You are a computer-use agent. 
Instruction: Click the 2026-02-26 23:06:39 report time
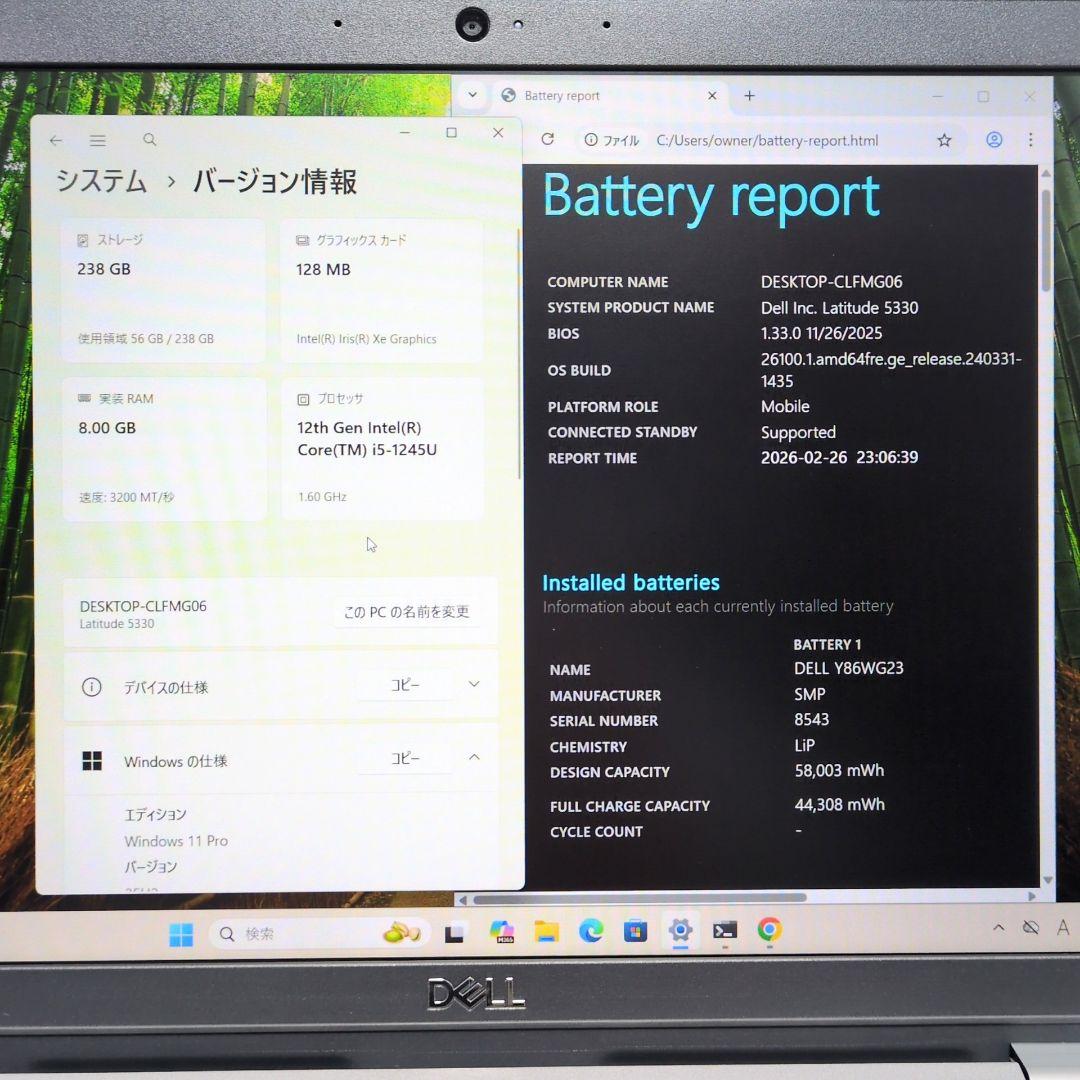(x=839, y=457)
